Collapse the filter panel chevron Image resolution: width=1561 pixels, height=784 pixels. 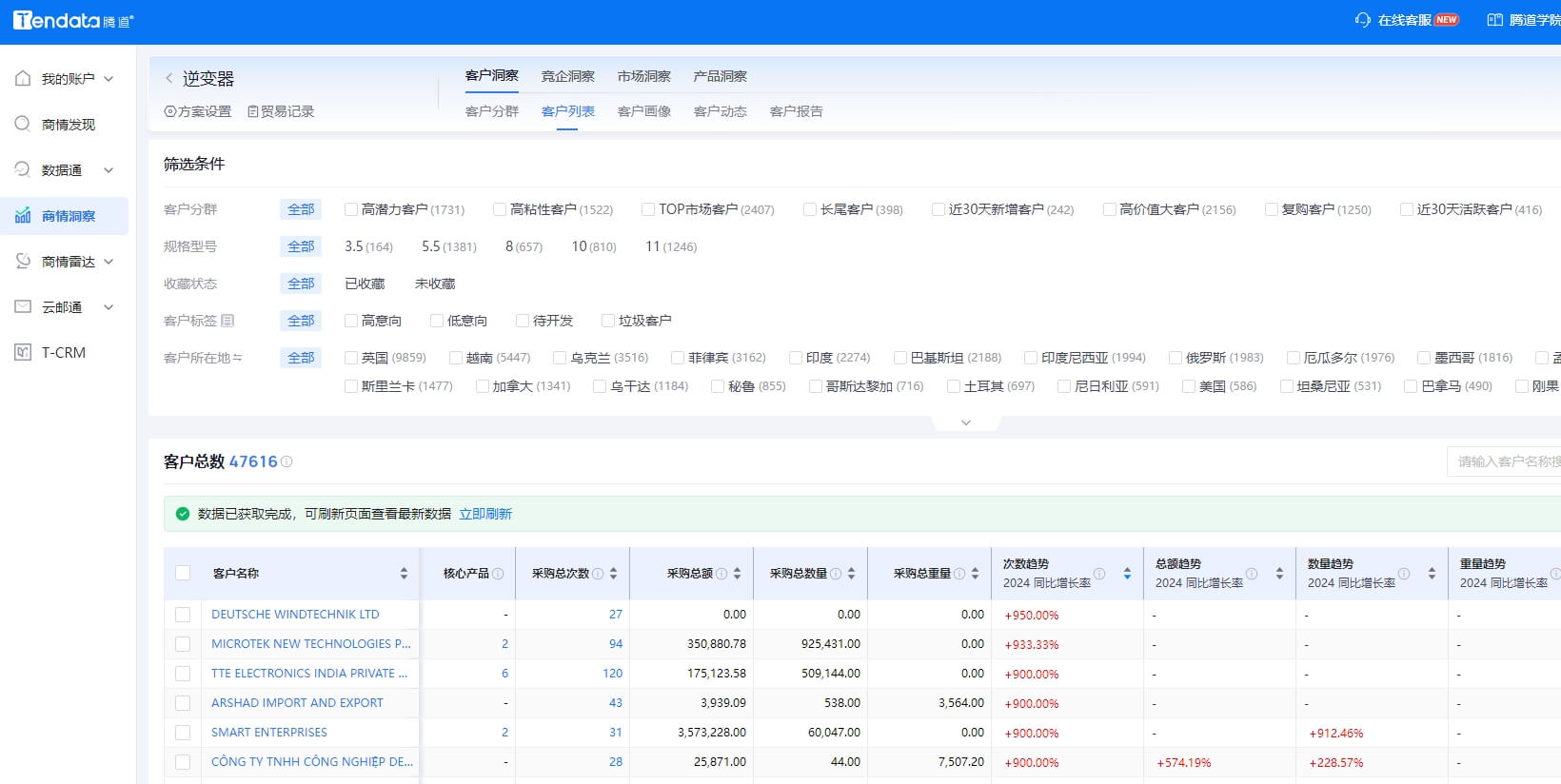tap(965, 422)
